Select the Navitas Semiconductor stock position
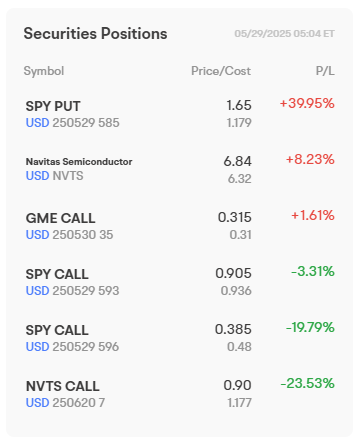The width and height of the screenshot is (361, 440). pos(180,170)
